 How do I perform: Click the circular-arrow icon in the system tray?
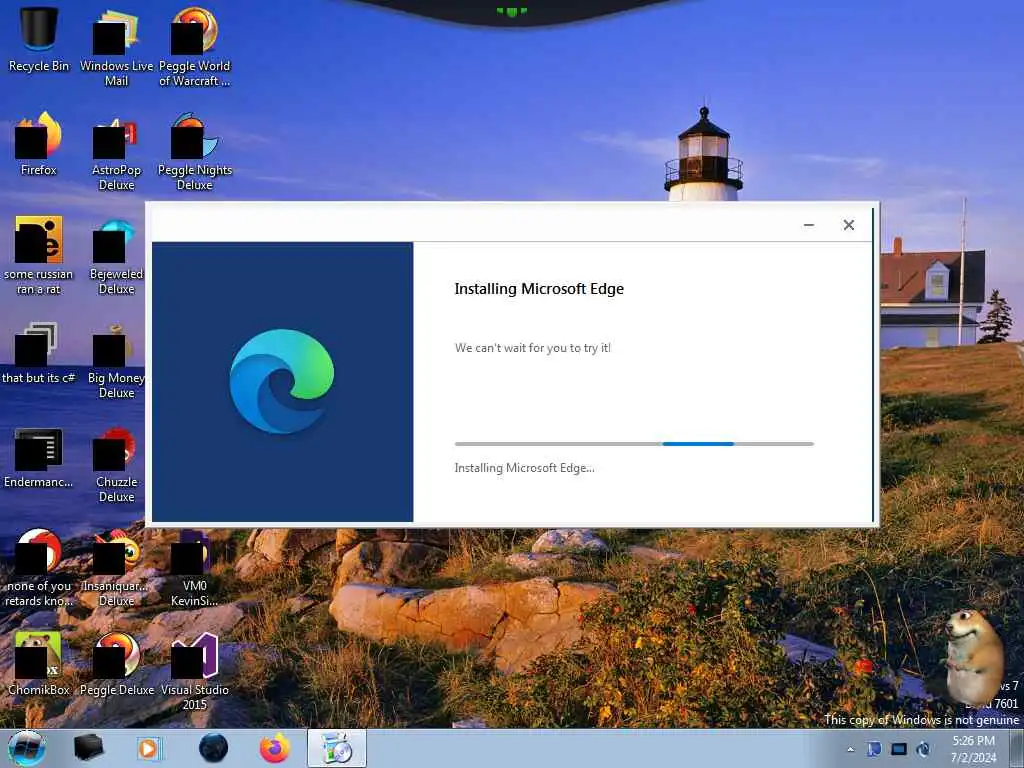[x=923, y=749]
